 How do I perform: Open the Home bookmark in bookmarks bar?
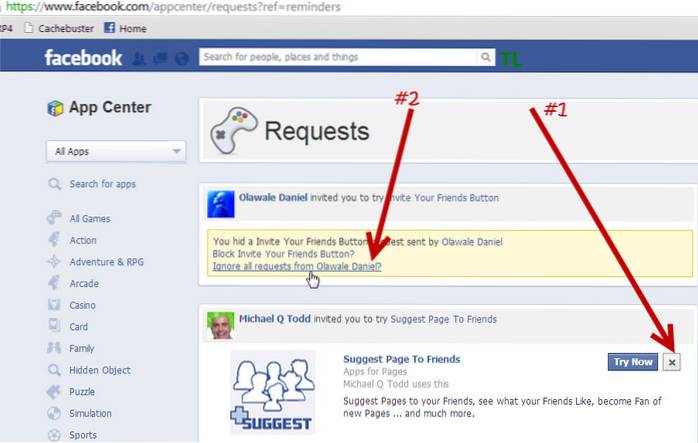[x=125, y=28]
